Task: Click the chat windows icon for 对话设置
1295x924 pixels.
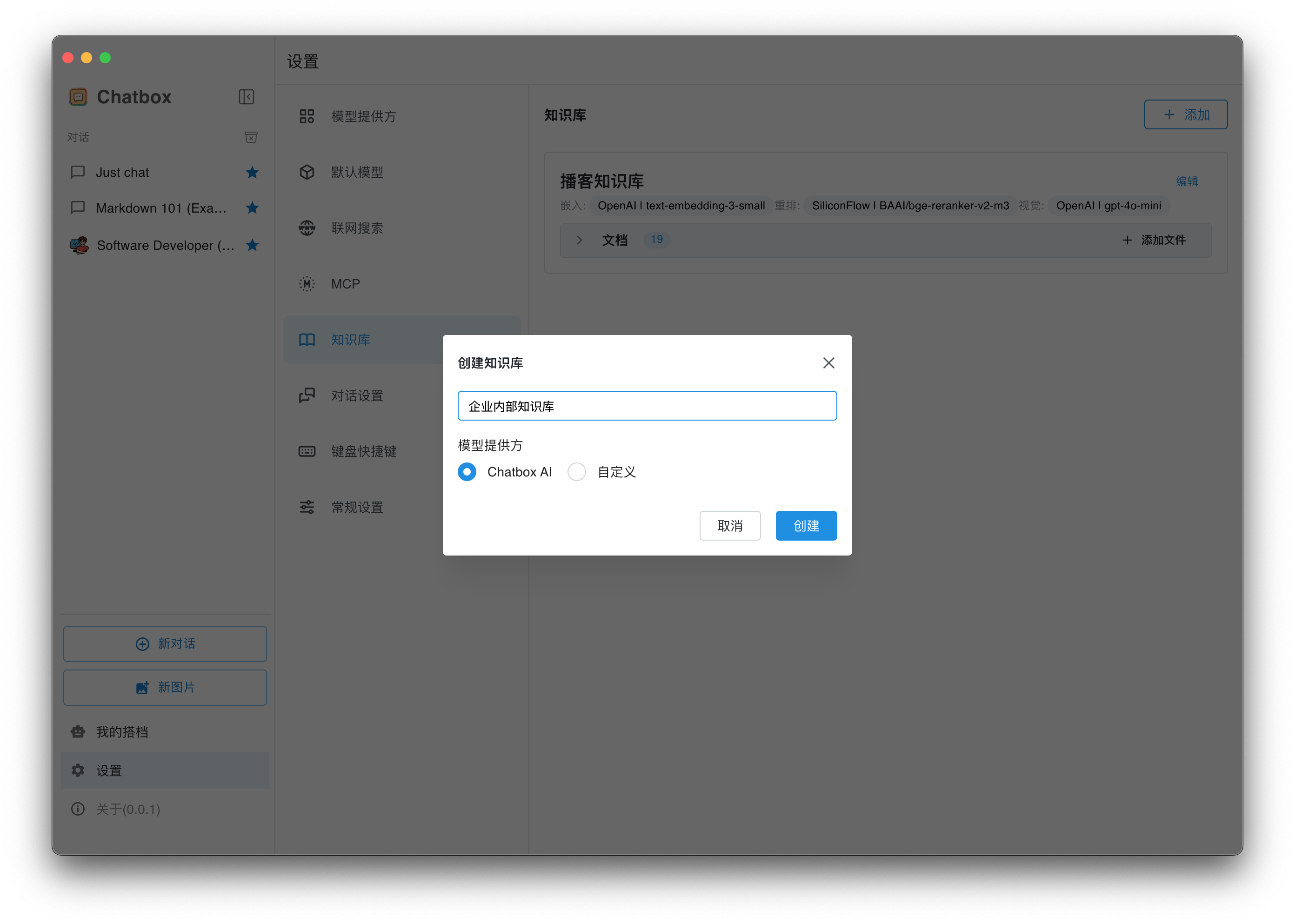Action: (307, 395)
